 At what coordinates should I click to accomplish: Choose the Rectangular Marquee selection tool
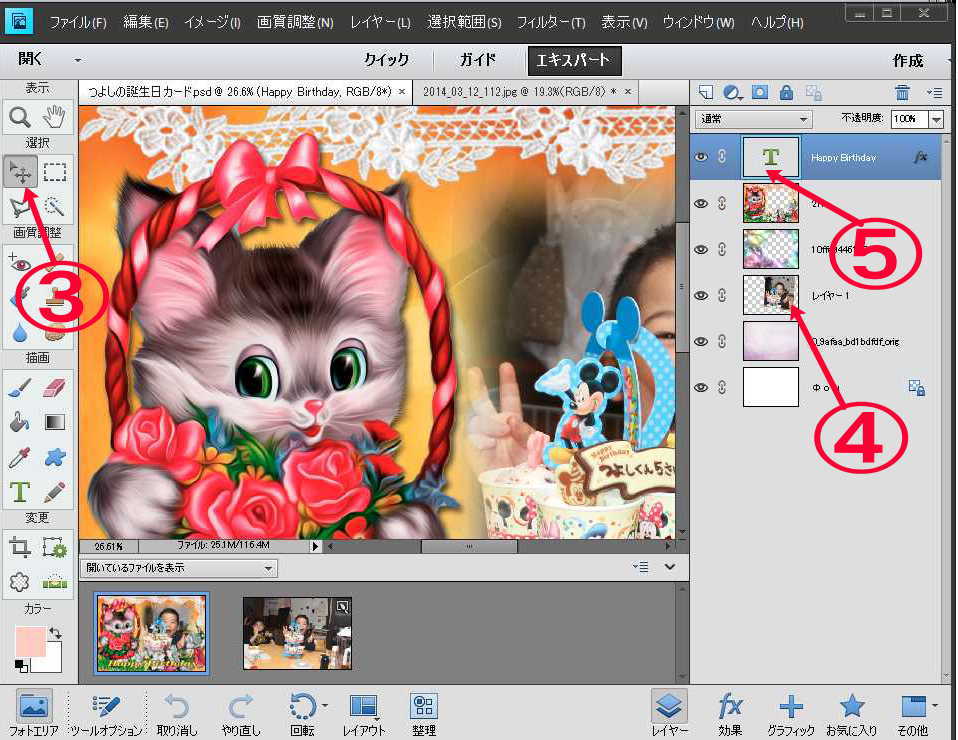55,171
